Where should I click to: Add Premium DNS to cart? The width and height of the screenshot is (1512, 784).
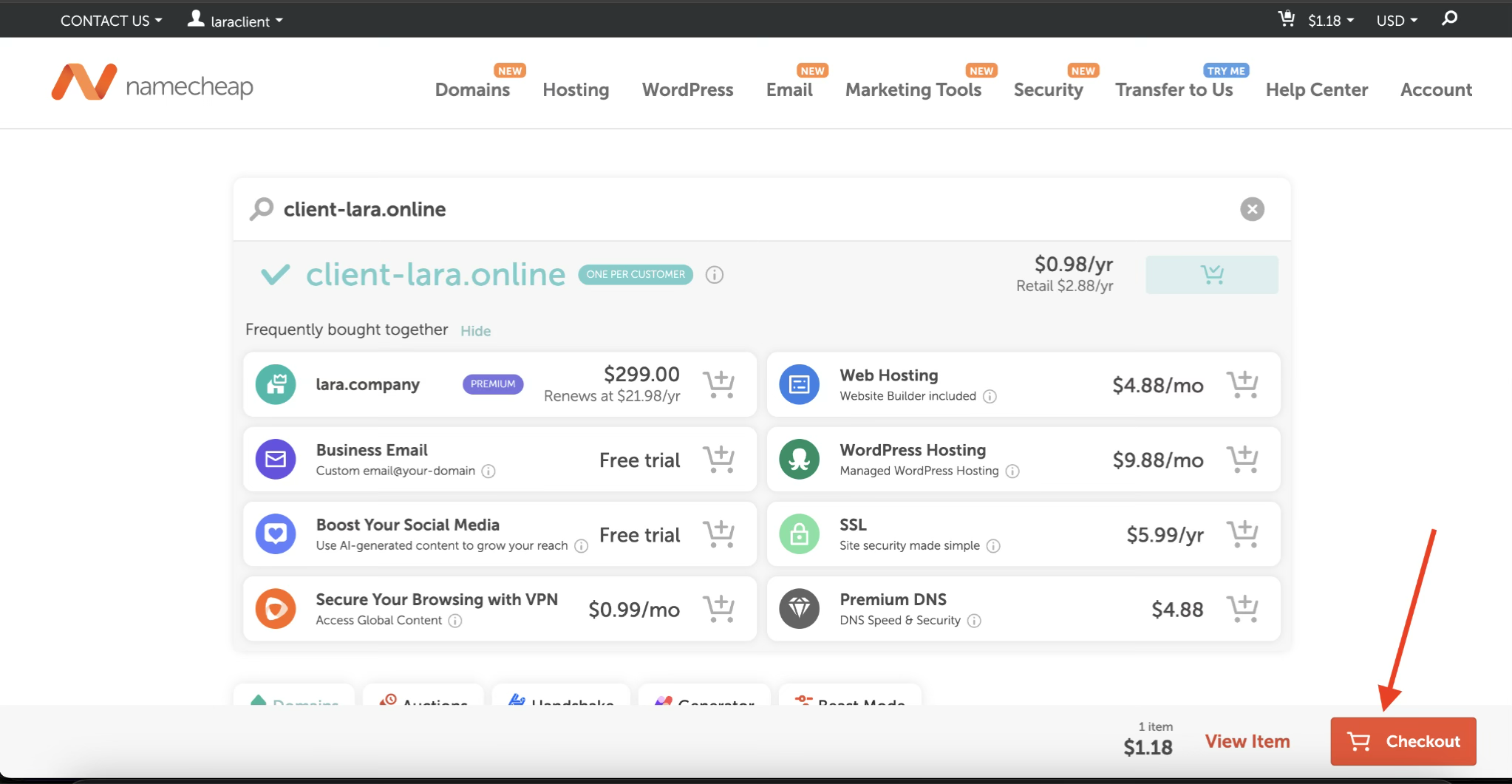(1242, 609)
